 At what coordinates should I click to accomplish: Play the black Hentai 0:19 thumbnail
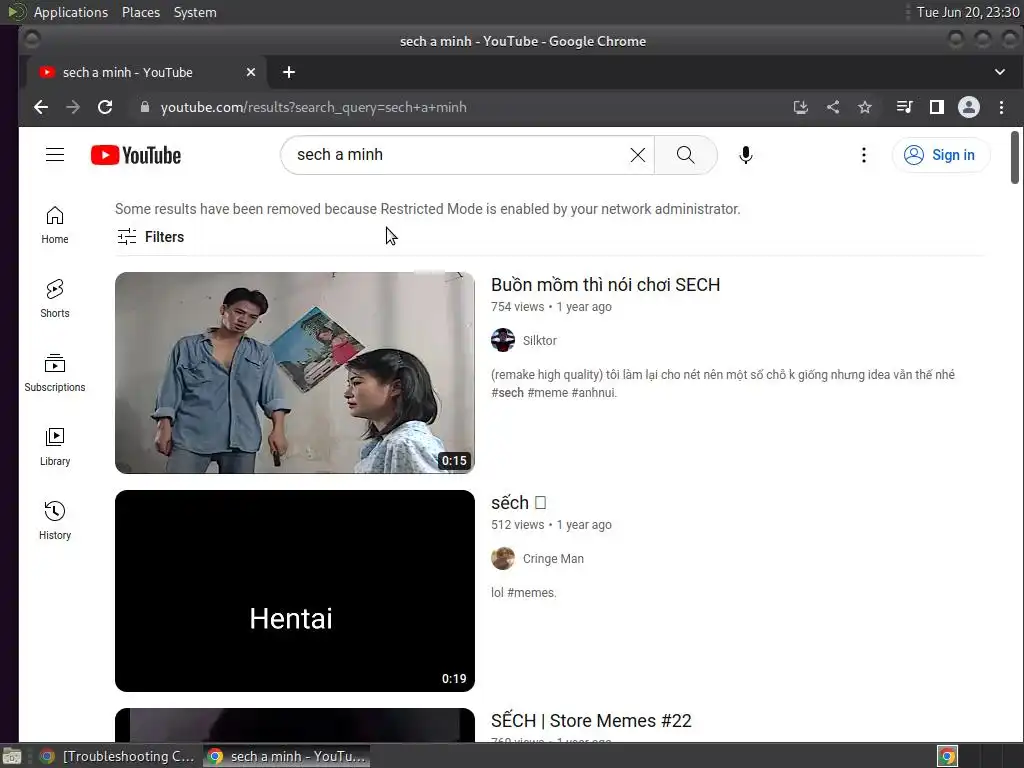[x=295, y=591]
